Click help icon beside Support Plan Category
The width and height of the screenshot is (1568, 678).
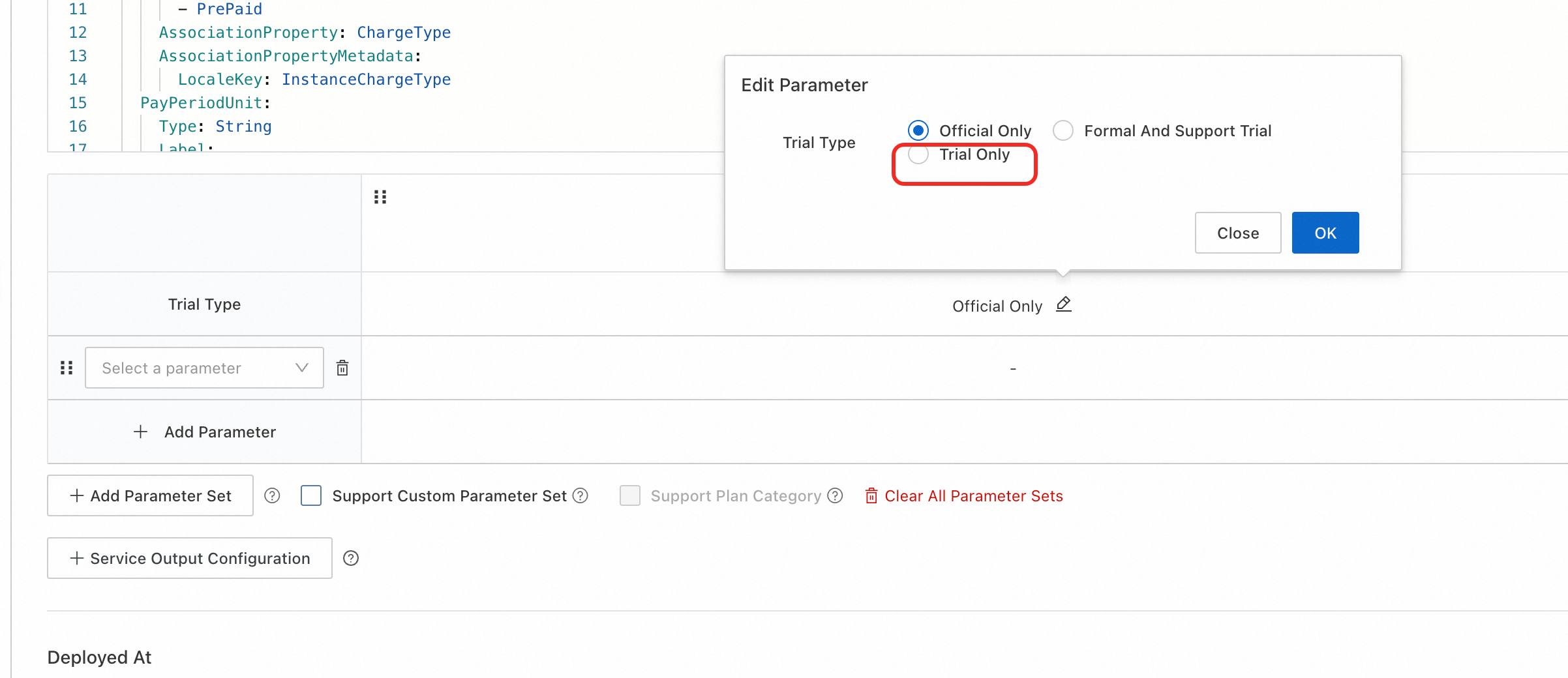coord(835,496)
